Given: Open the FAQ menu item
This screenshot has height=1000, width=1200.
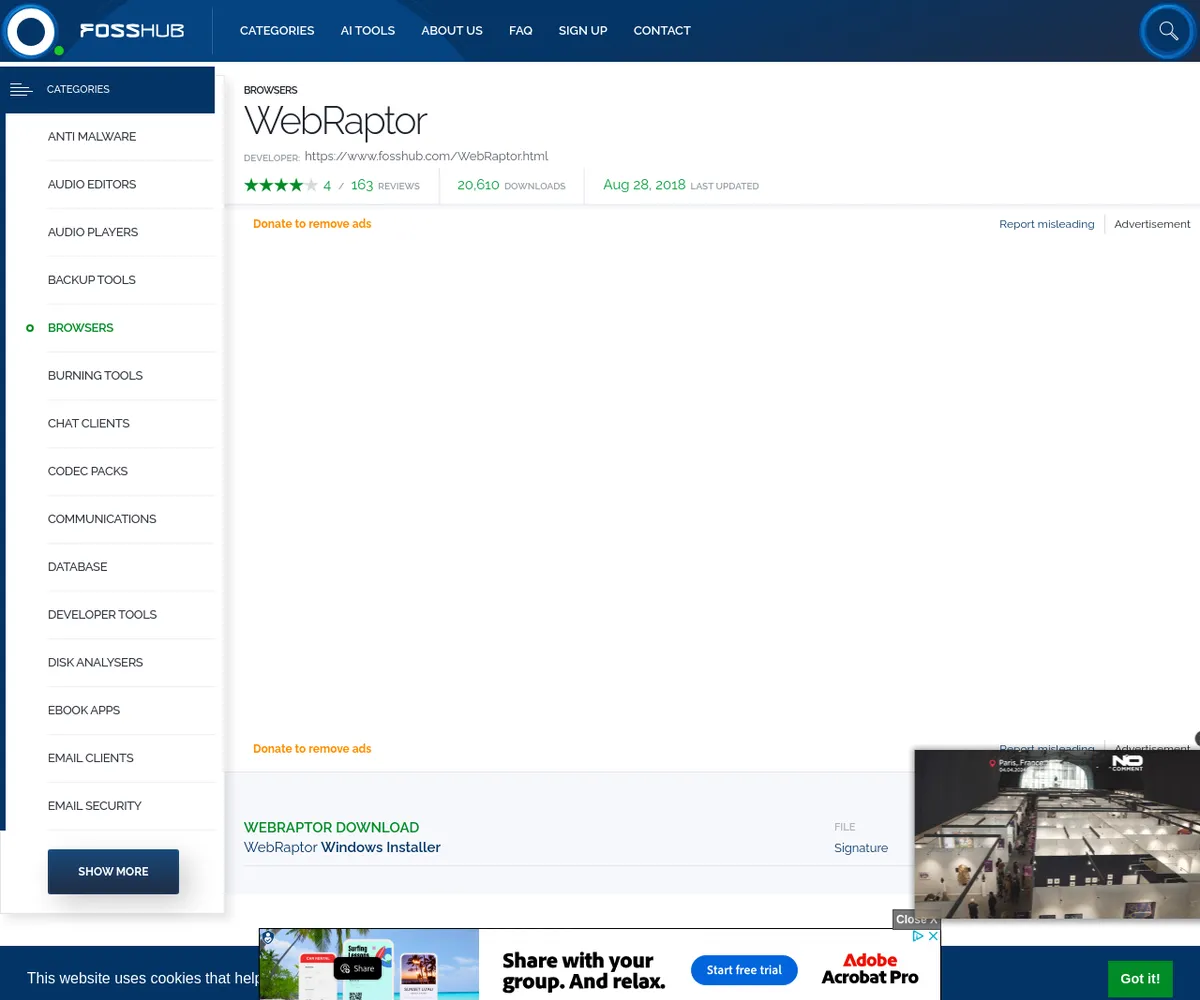Looking at the screenshot, I should [x=520, y=31].
